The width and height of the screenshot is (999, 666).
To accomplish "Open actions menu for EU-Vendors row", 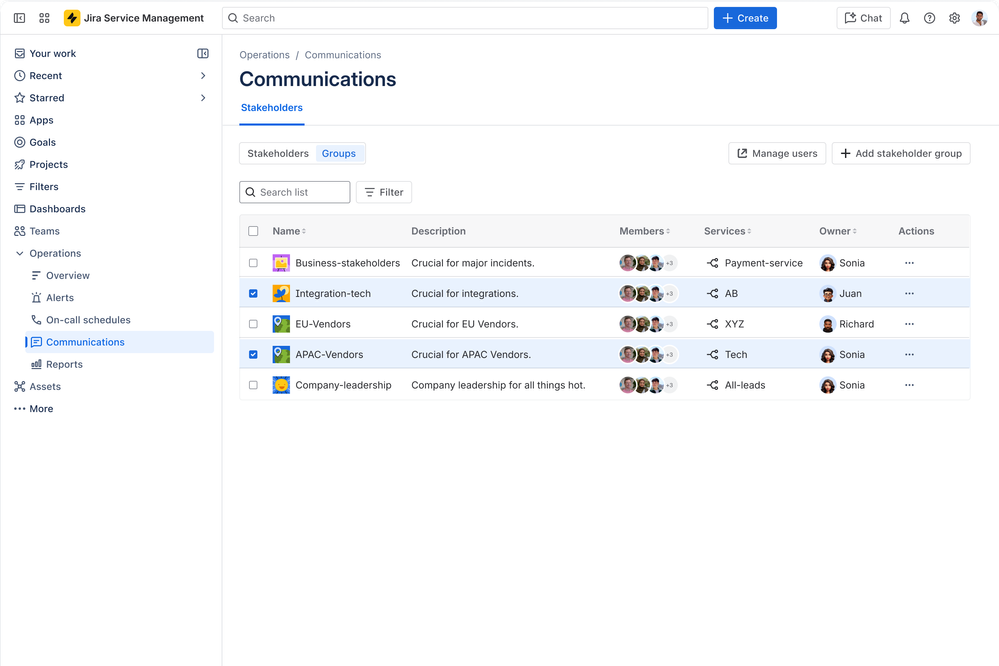I will pos(908,324).
